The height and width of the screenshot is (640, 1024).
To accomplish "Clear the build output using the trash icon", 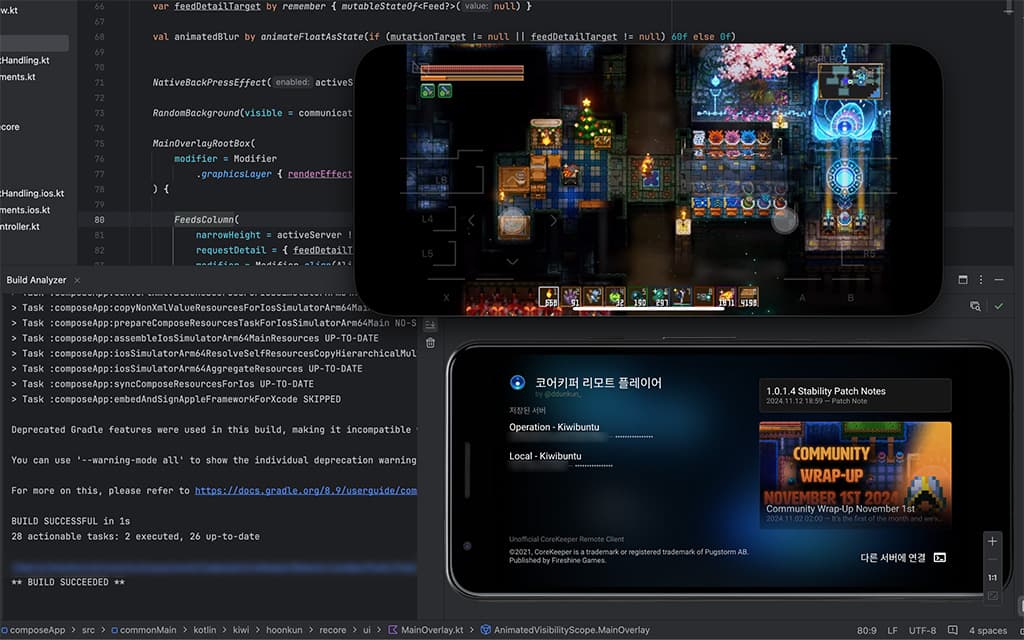I will (x=430, y=343).
